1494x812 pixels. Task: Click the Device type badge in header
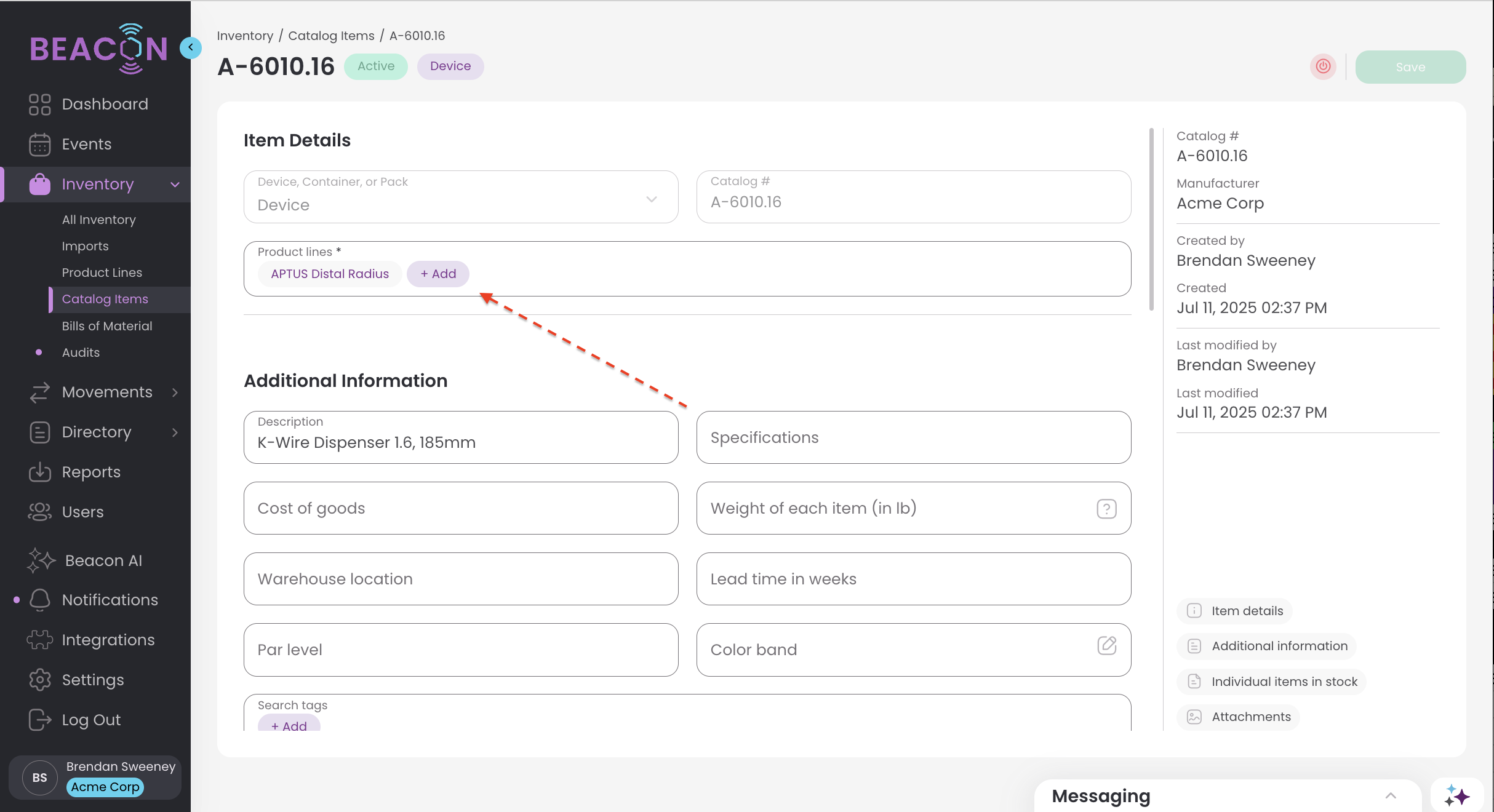tap(450, 66)
